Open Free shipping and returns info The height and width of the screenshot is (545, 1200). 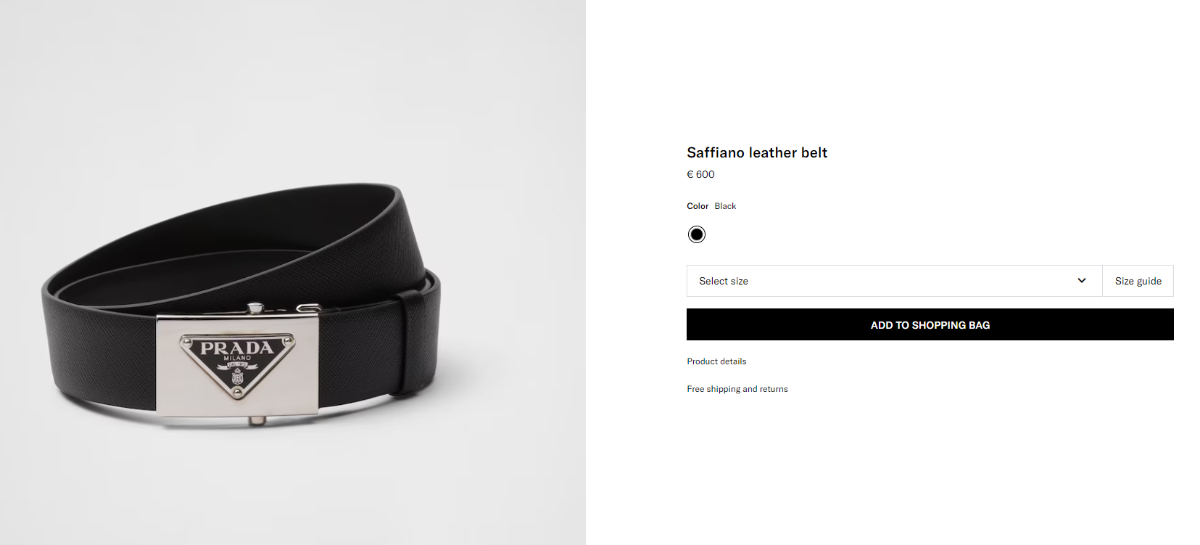(737, 389)
